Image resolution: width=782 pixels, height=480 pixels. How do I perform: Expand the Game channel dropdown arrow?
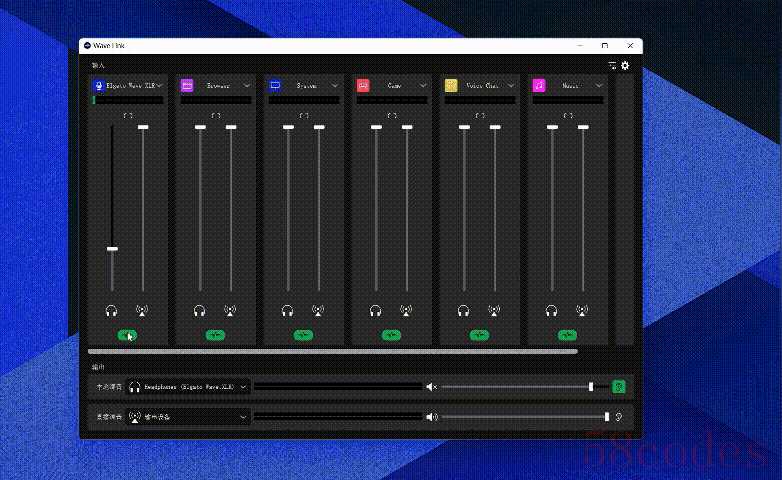click(423, 86)
